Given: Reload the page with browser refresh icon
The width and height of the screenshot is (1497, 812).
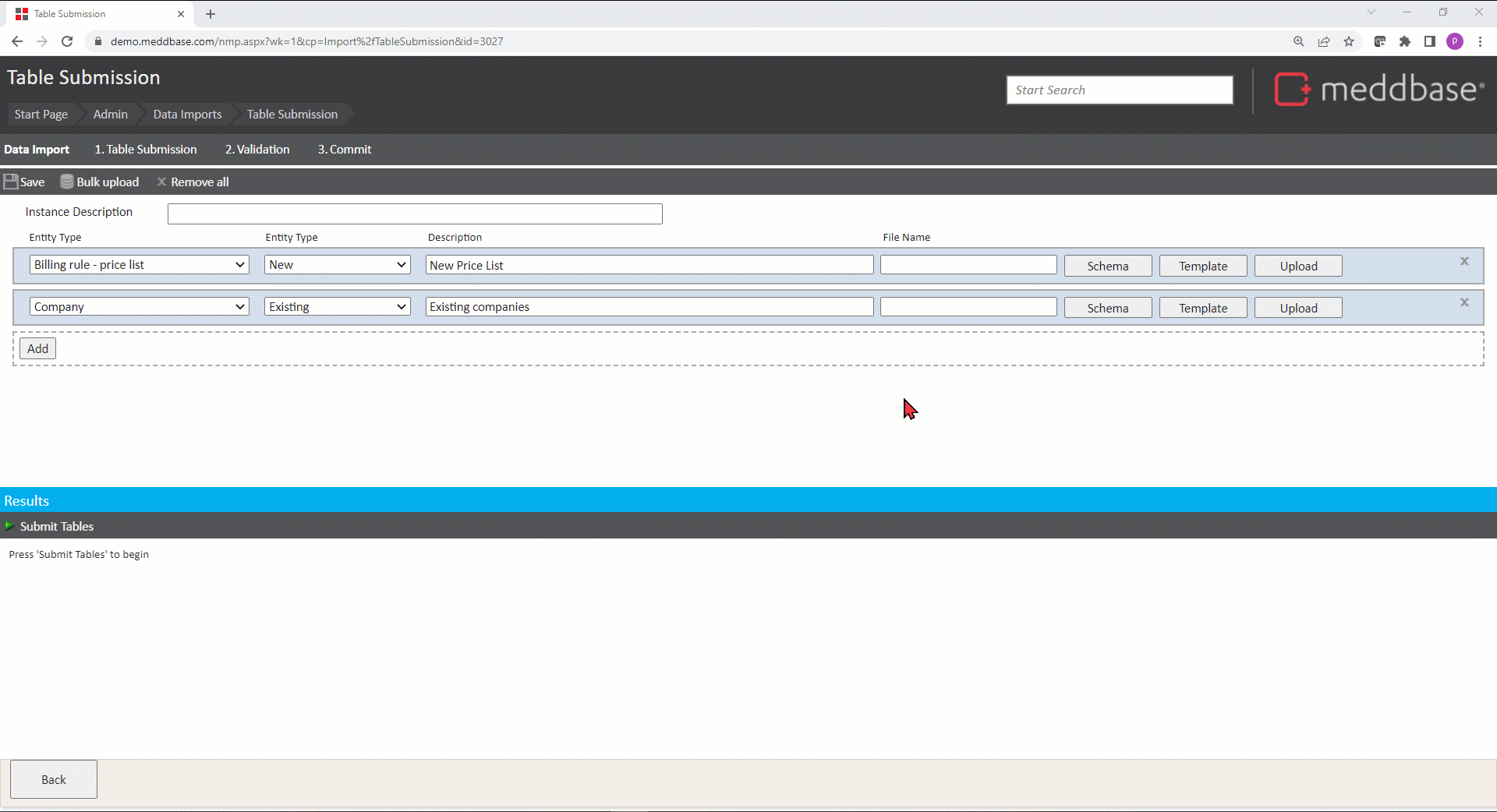Looking at the screenshot, I should point(67,41).
